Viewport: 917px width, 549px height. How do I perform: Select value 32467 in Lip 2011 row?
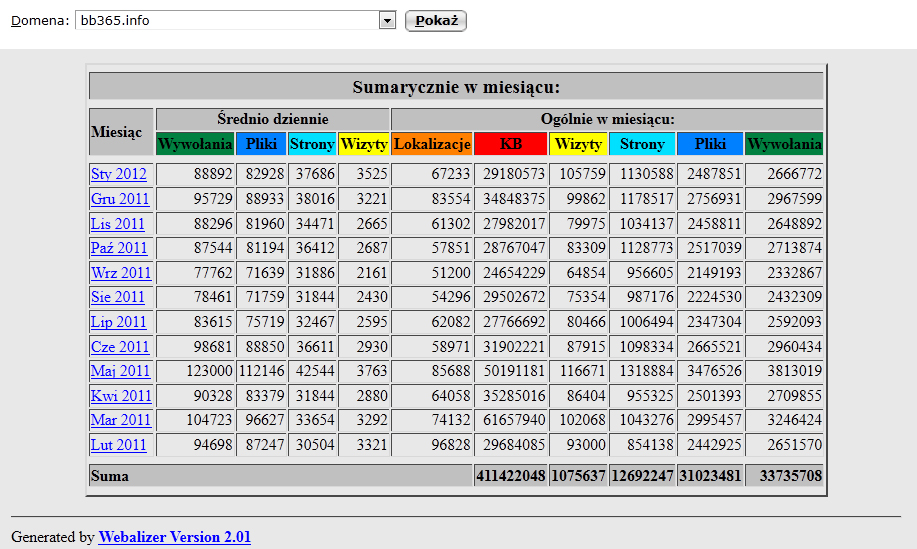pyautogui.click(x=315, y=322)
